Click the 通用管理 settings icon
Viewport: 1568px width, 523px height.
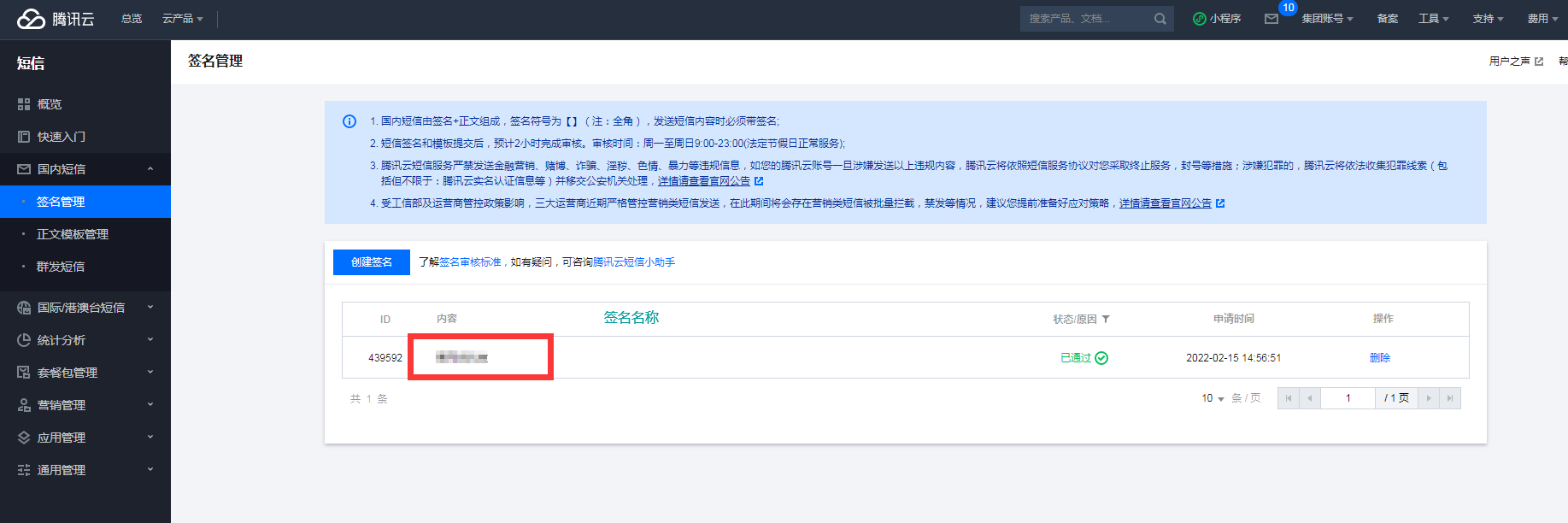click(x=24, y=470)
